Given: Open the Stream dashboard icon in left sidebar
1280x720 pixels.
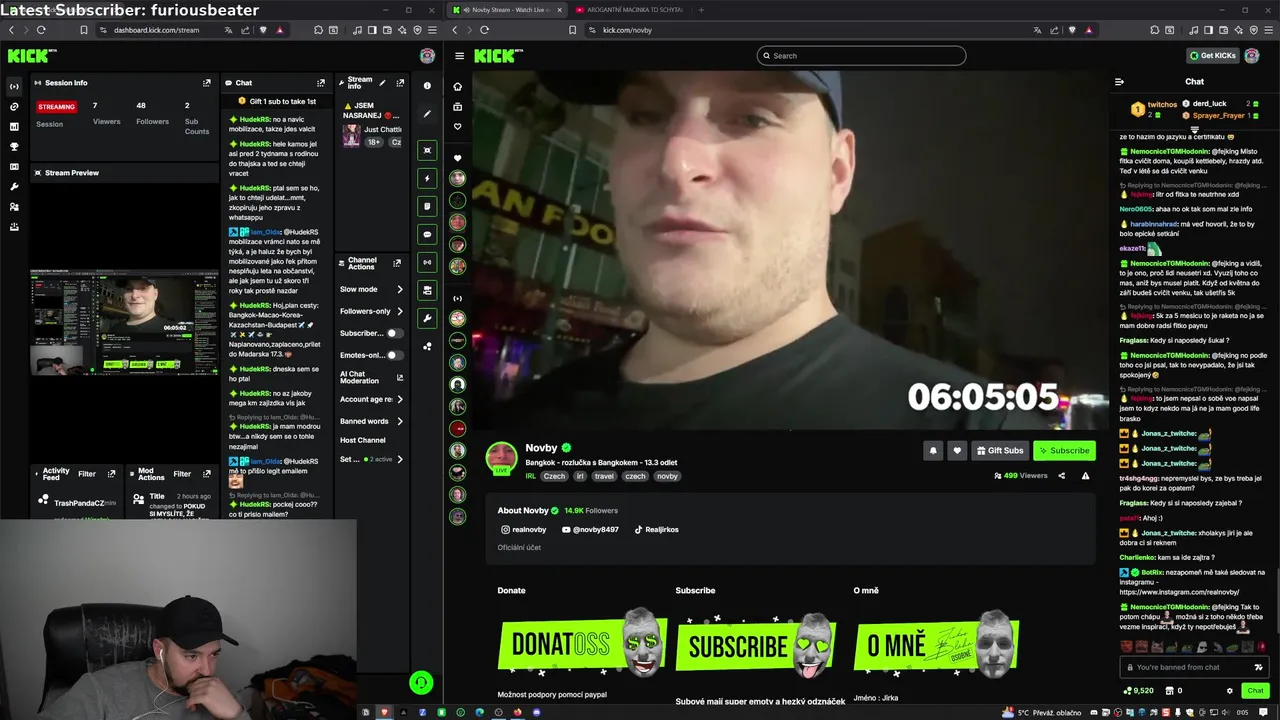Looking at the screenshot, I should pyautogui.click(x=14, y=86).
